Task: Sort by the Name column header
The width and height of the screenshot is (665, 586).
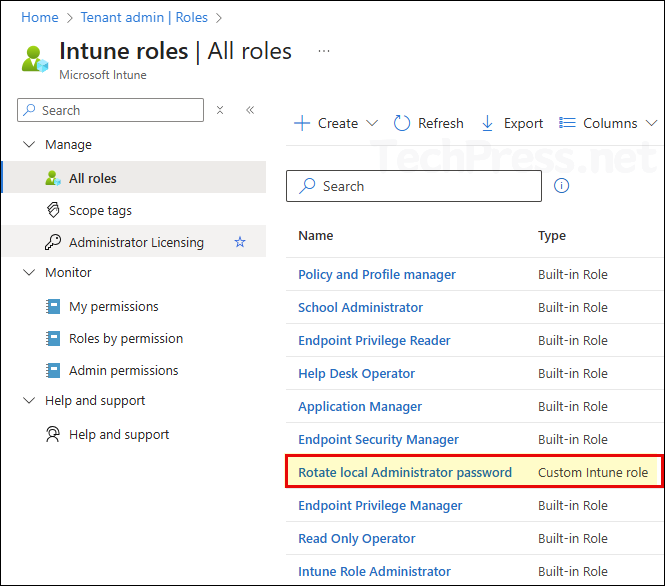Action: (x=316, y=235)
